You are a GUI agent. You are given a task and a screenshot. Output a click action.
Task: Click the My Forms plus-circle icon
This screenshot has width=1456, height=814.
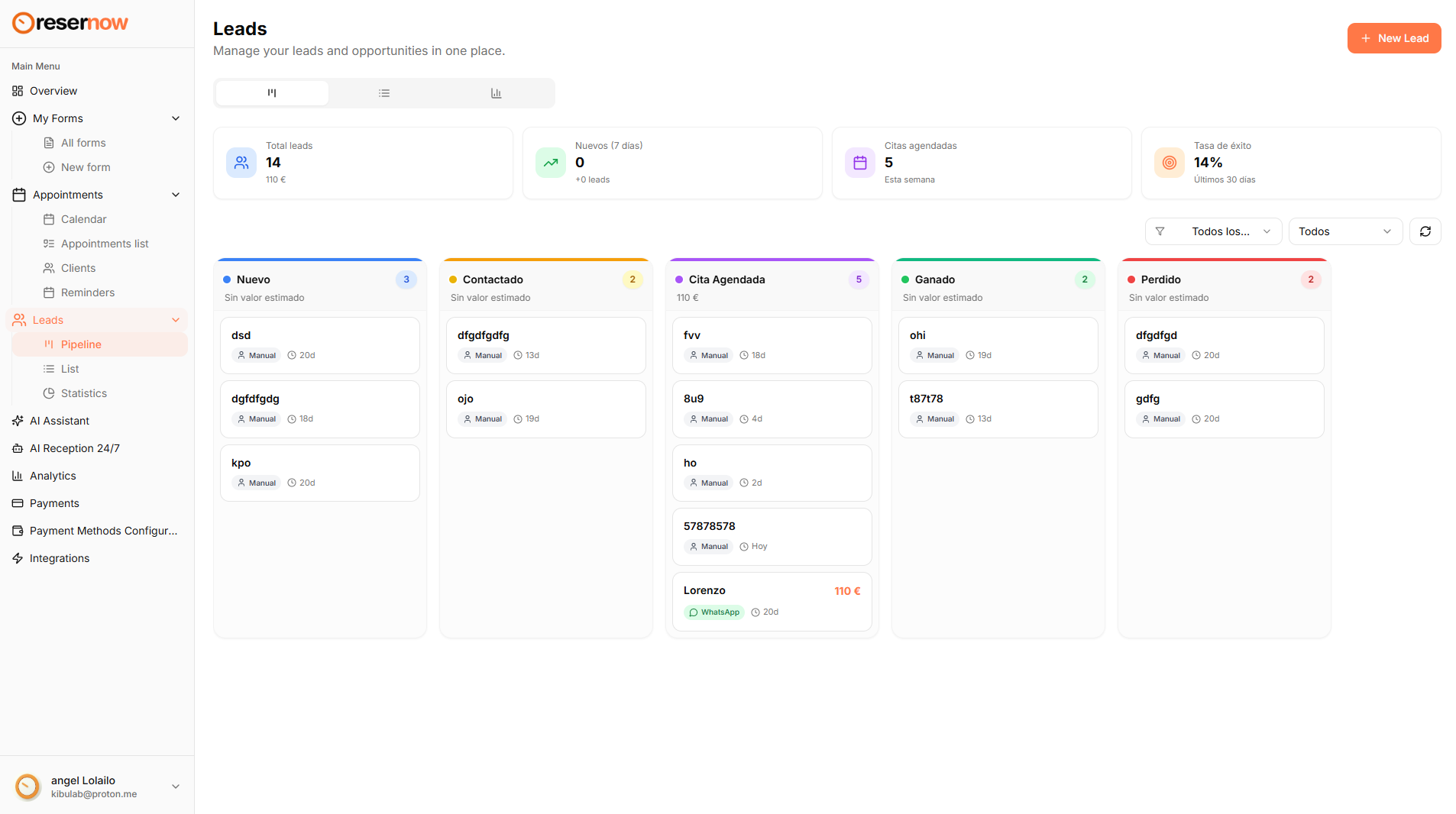pos(19,118)
